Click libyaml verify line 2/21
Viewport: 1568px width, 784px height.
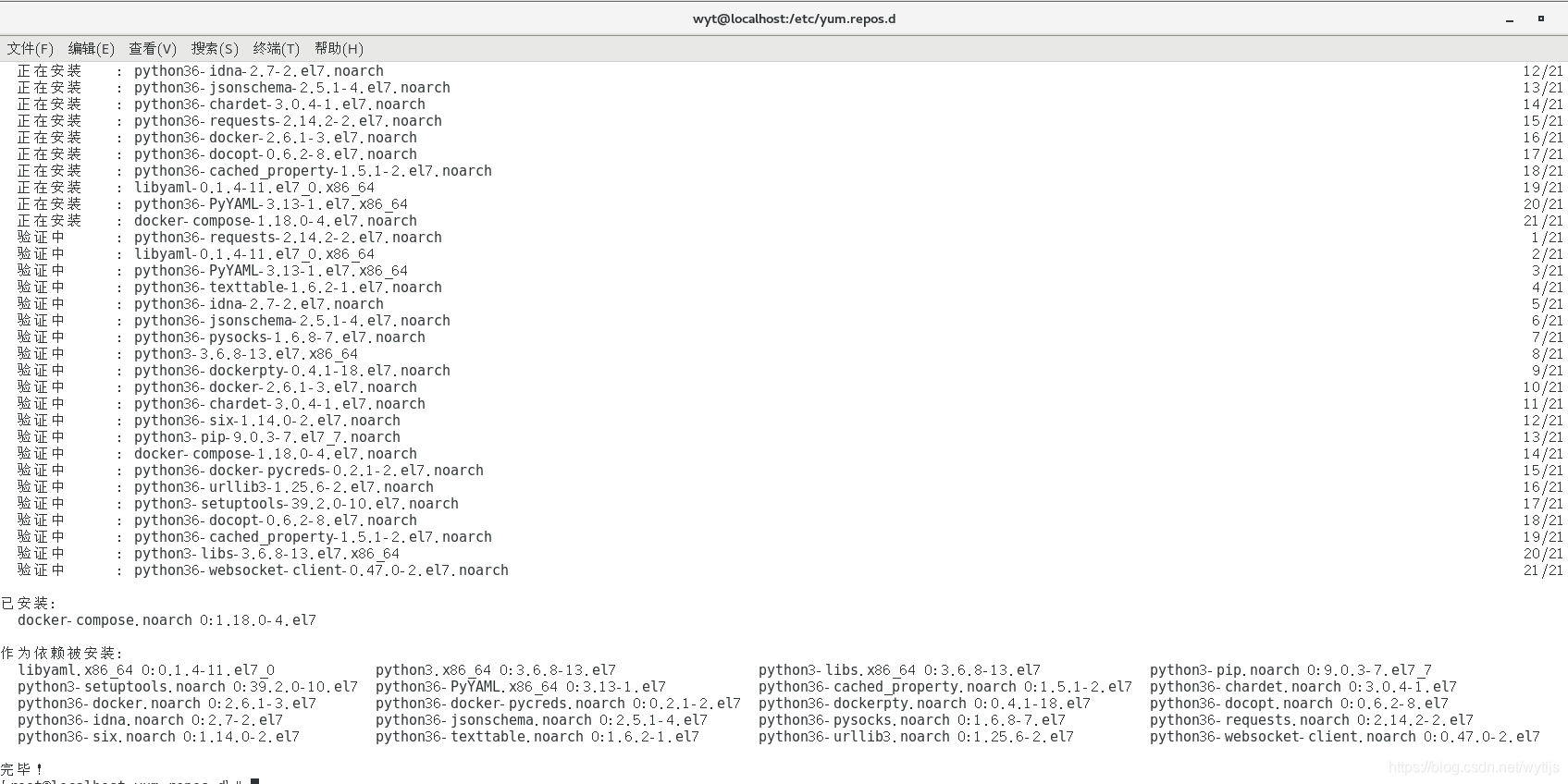click(x=790, y=254)
